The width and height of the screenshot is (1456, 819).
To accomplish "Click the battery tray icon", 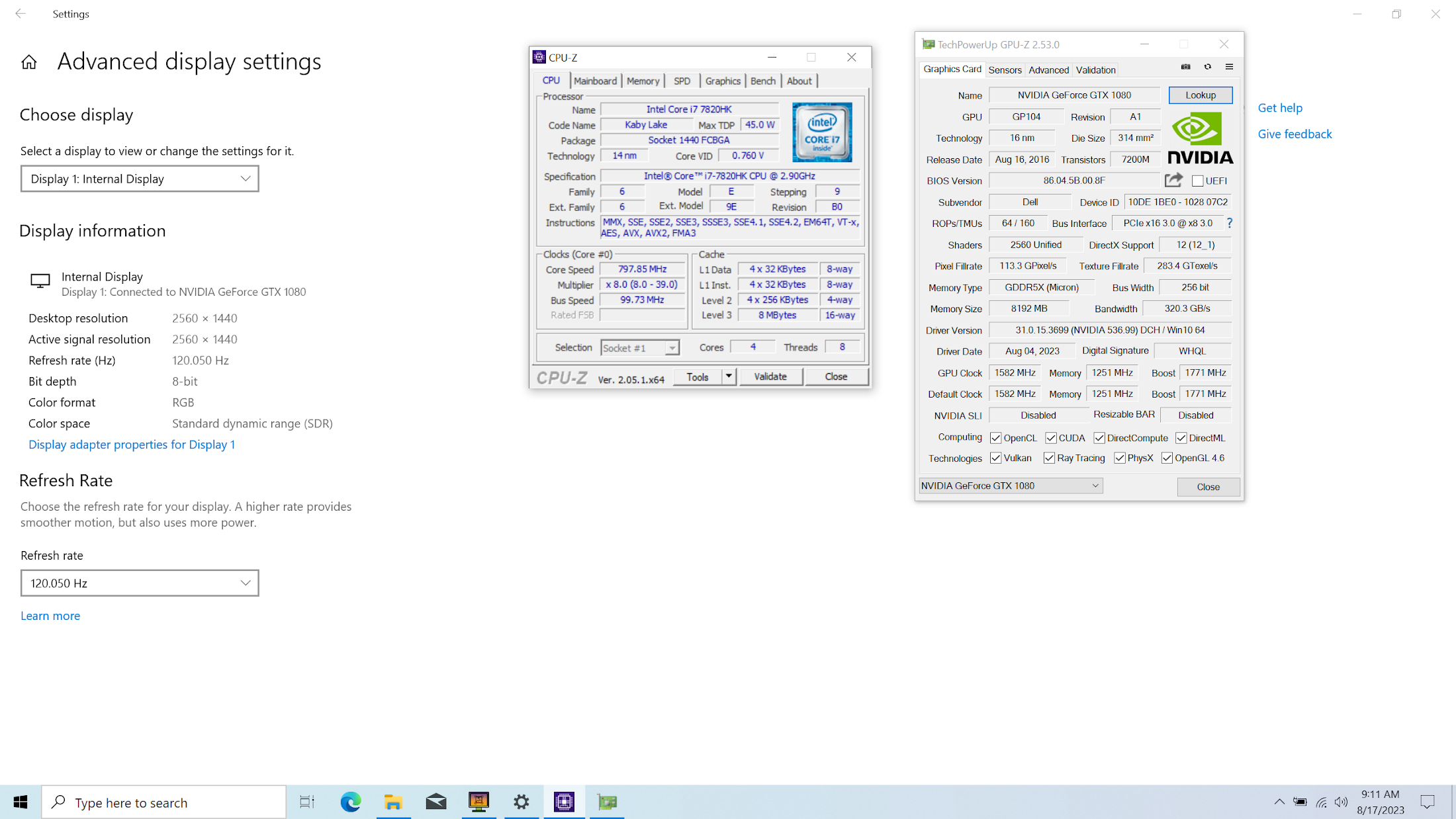I will pyautogui.click(x=1300, y=802).
